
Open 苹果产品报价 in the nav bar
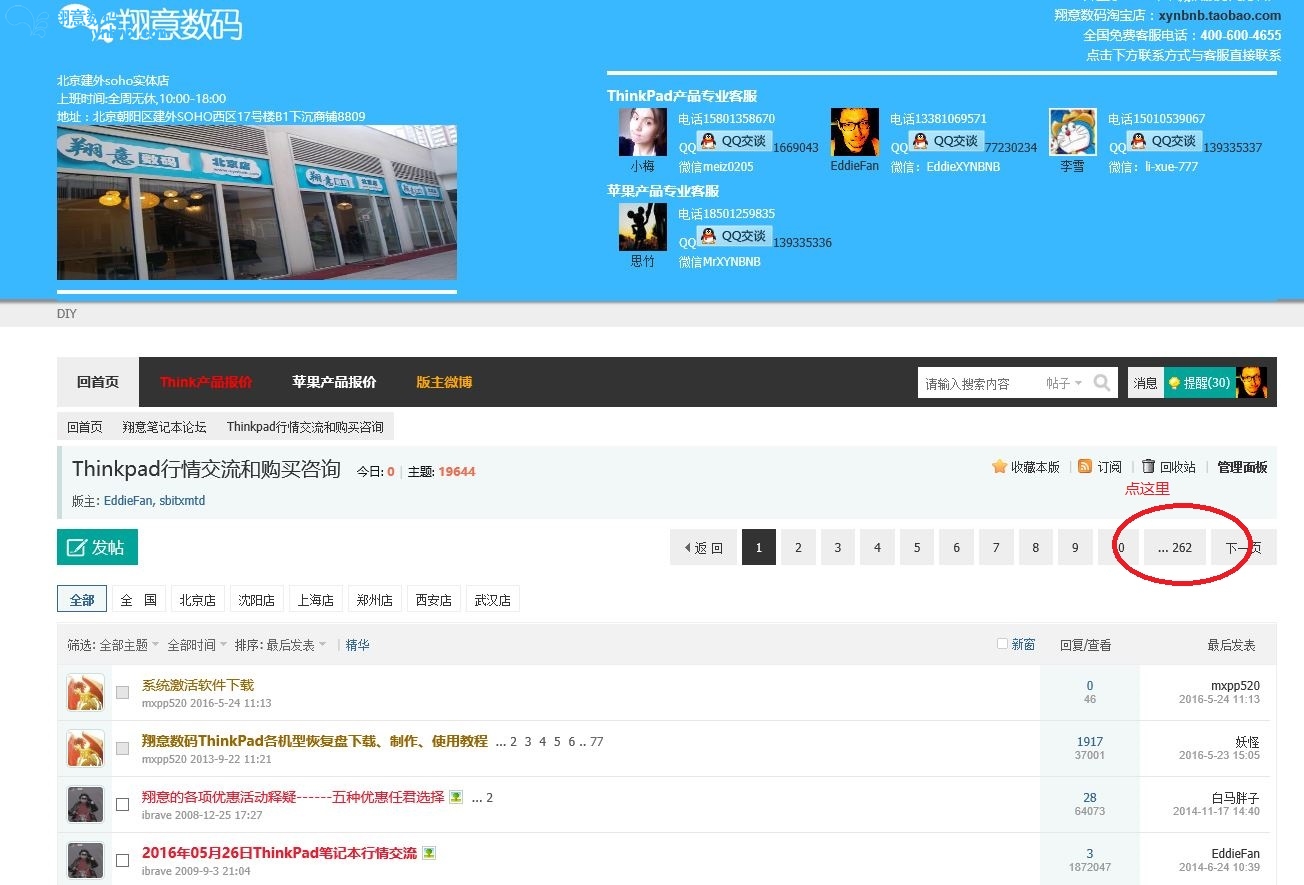pyautogui.click(x=334, y=382)
